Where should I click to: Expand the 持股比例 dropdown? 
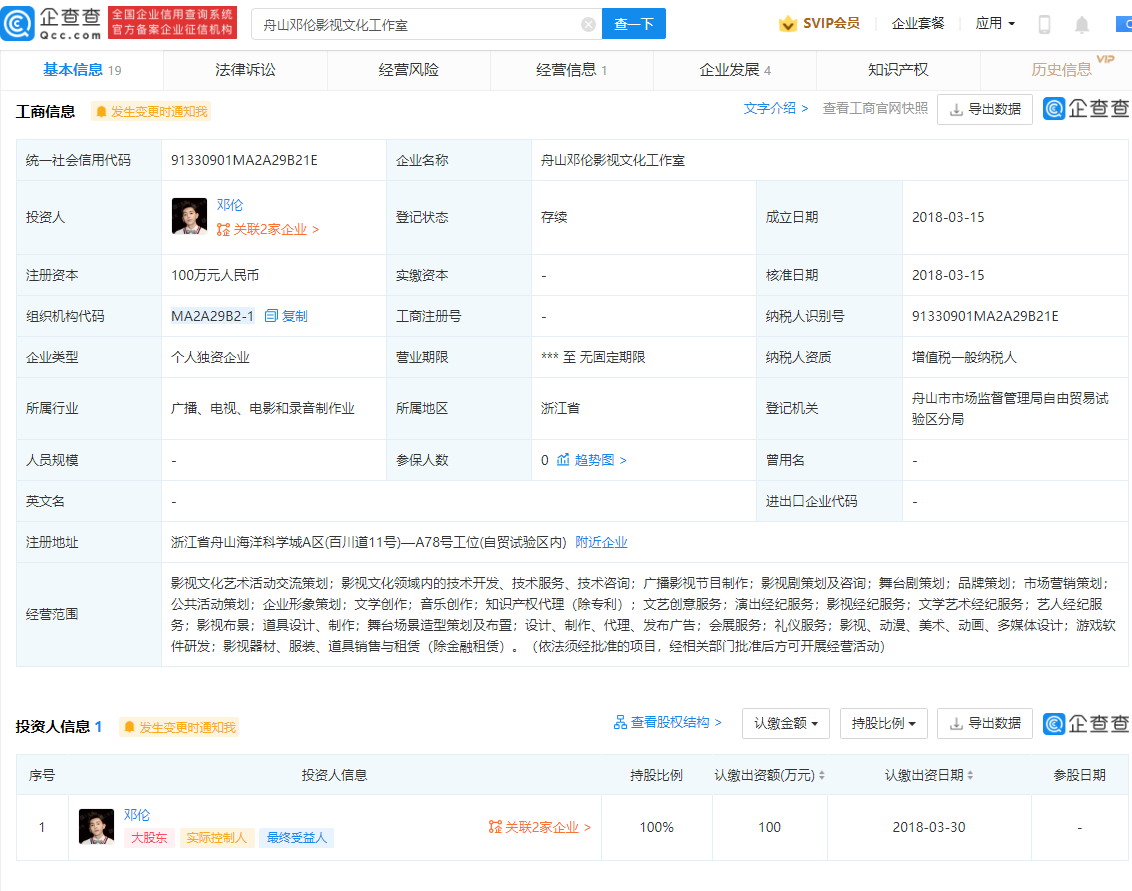(884, 723)
